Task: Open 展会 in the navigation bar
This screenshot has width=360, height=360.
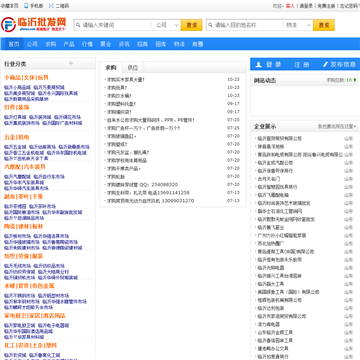Action: tap(106, 44)
